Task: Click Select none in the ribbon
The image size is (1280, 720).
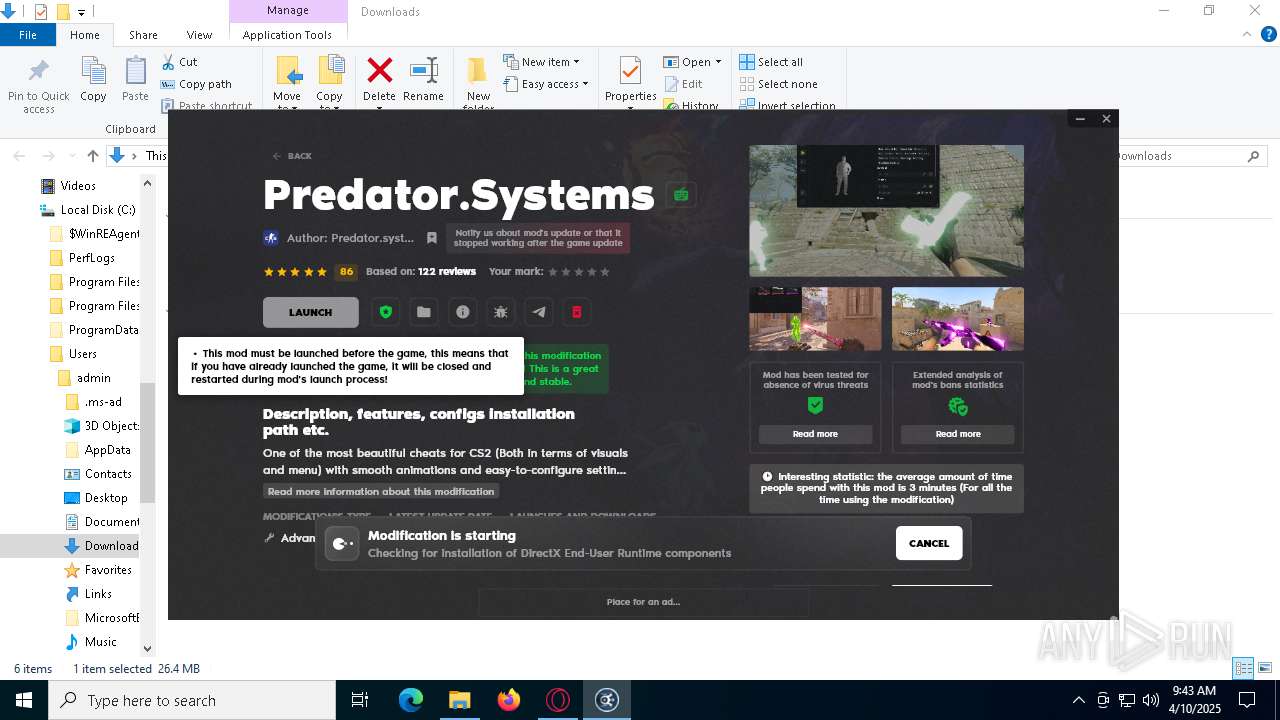Action: click(778, 84)
